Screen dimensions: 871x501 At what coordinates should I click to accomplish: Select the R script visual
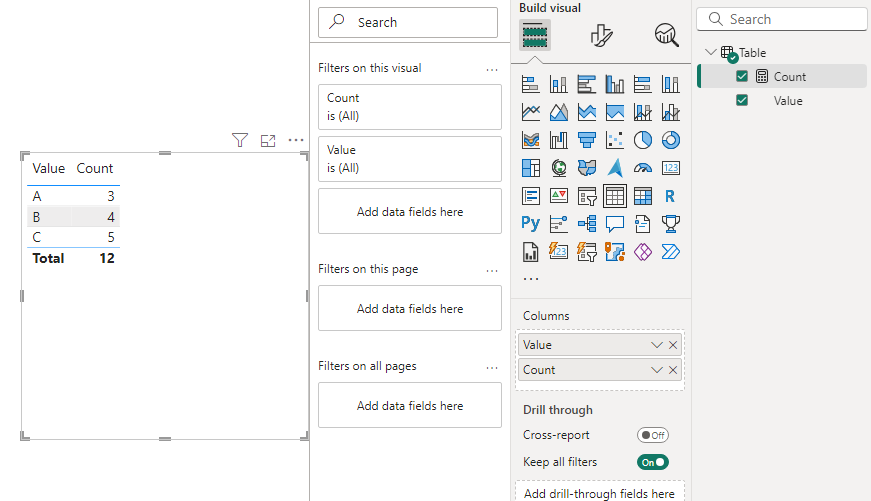(670, 196)
